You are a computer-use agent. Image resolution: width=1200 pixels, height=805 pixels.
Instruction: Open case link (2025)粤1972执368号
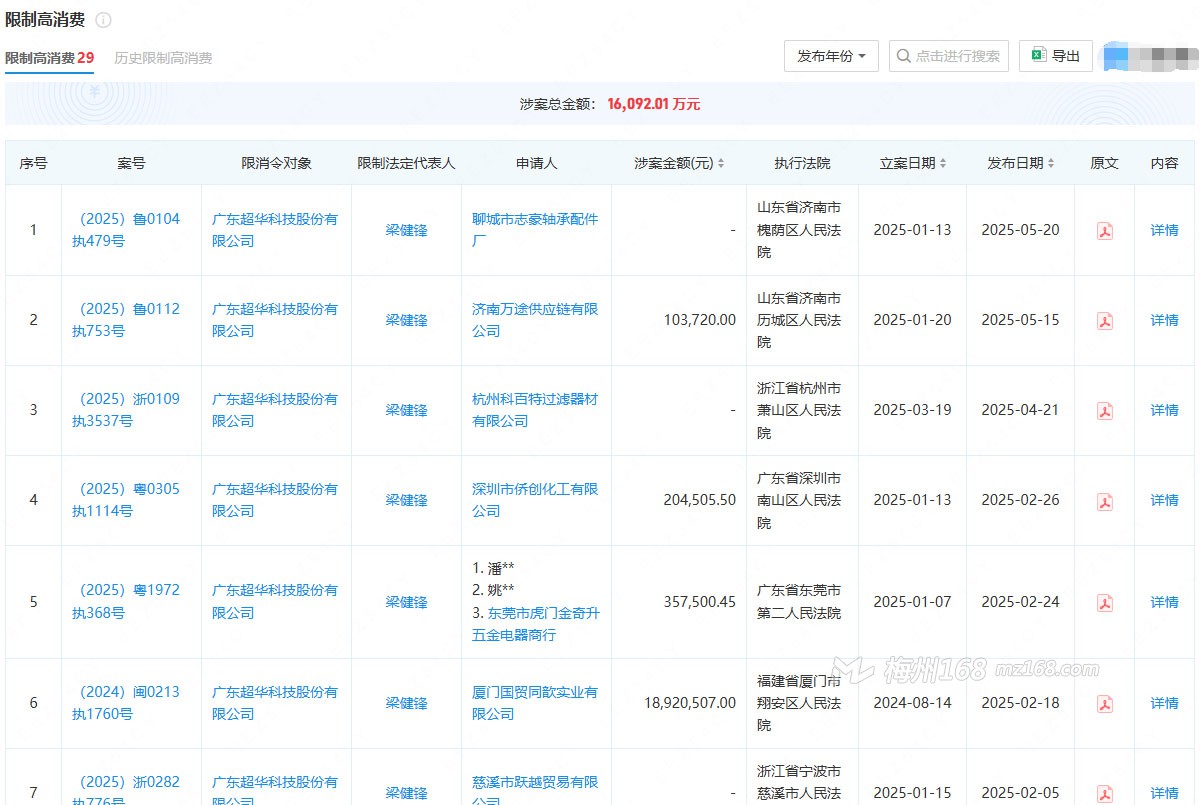126,601
